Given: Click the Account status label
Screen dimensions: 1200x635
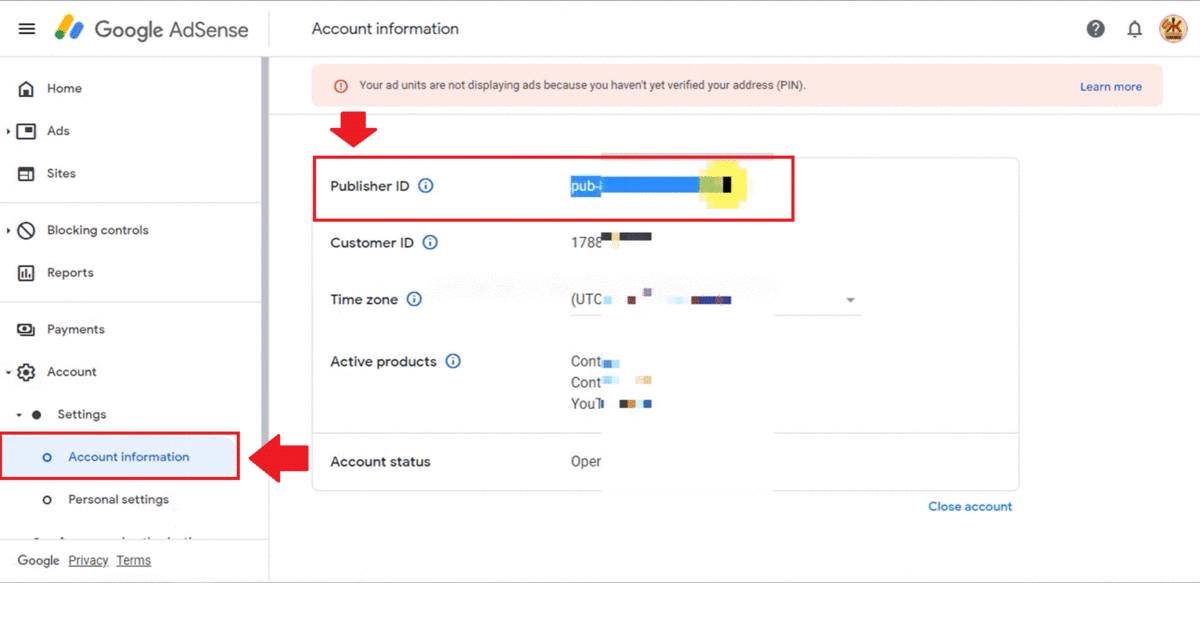Looking at the screenshot, I should pos(380,462).
